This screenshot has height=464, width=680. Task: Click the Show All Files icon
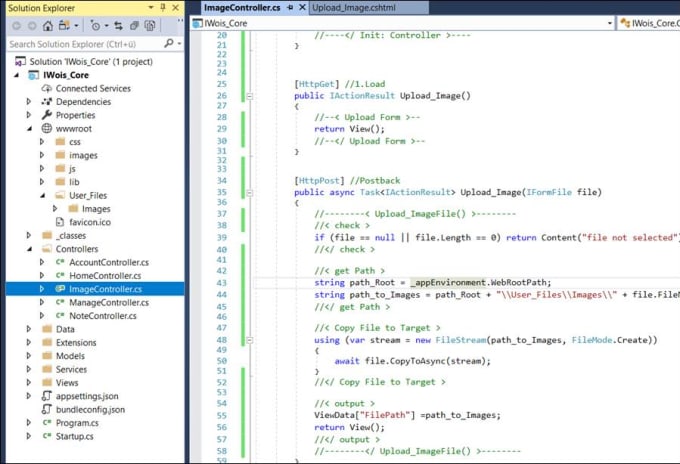[x=150, y=26]
